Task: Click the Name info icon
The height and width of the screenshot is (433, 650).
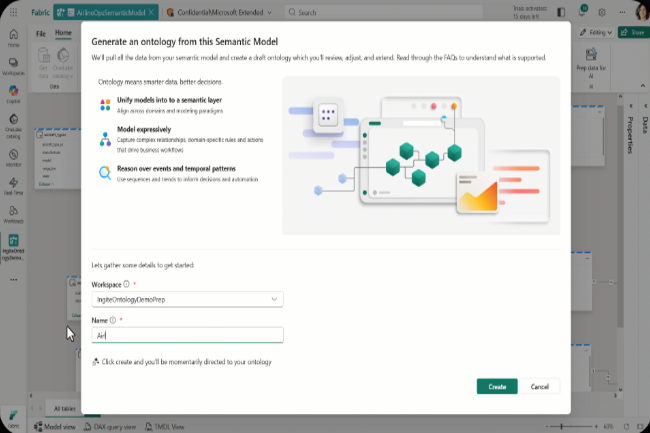Action: tap(113, 320)
